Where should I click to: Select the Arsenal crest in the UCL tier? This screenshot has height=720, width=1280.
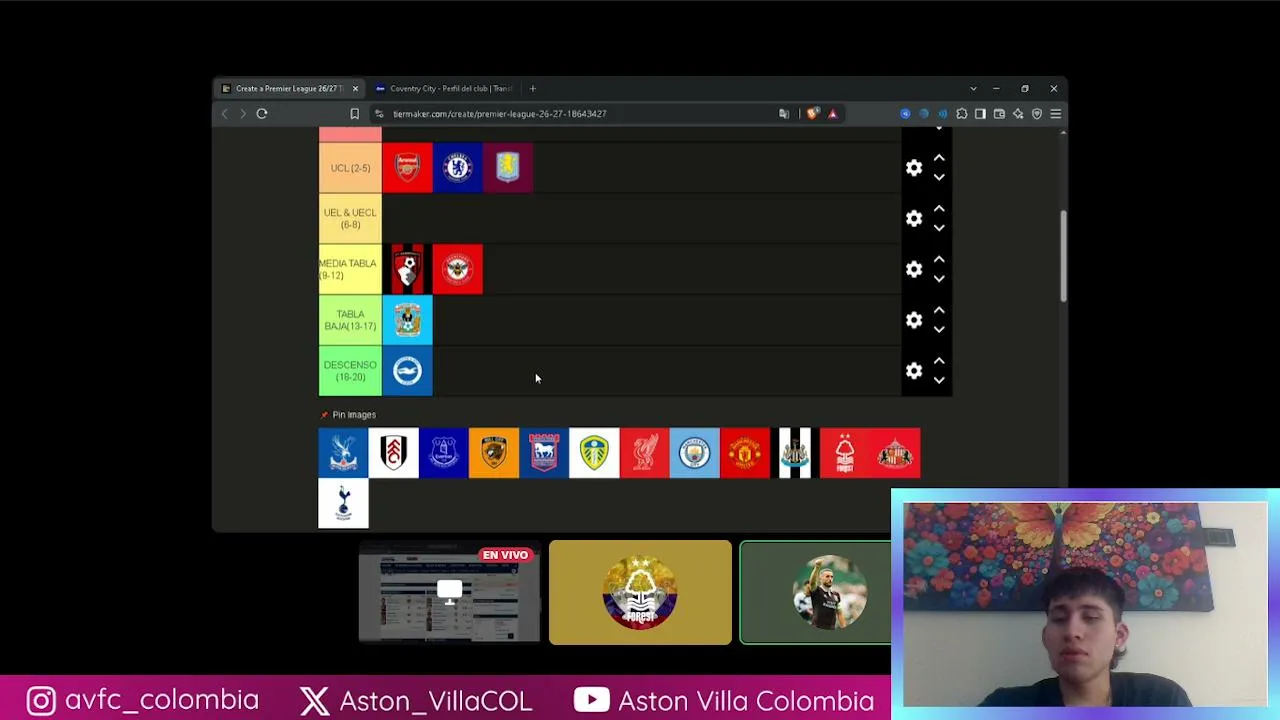[407, 168]
